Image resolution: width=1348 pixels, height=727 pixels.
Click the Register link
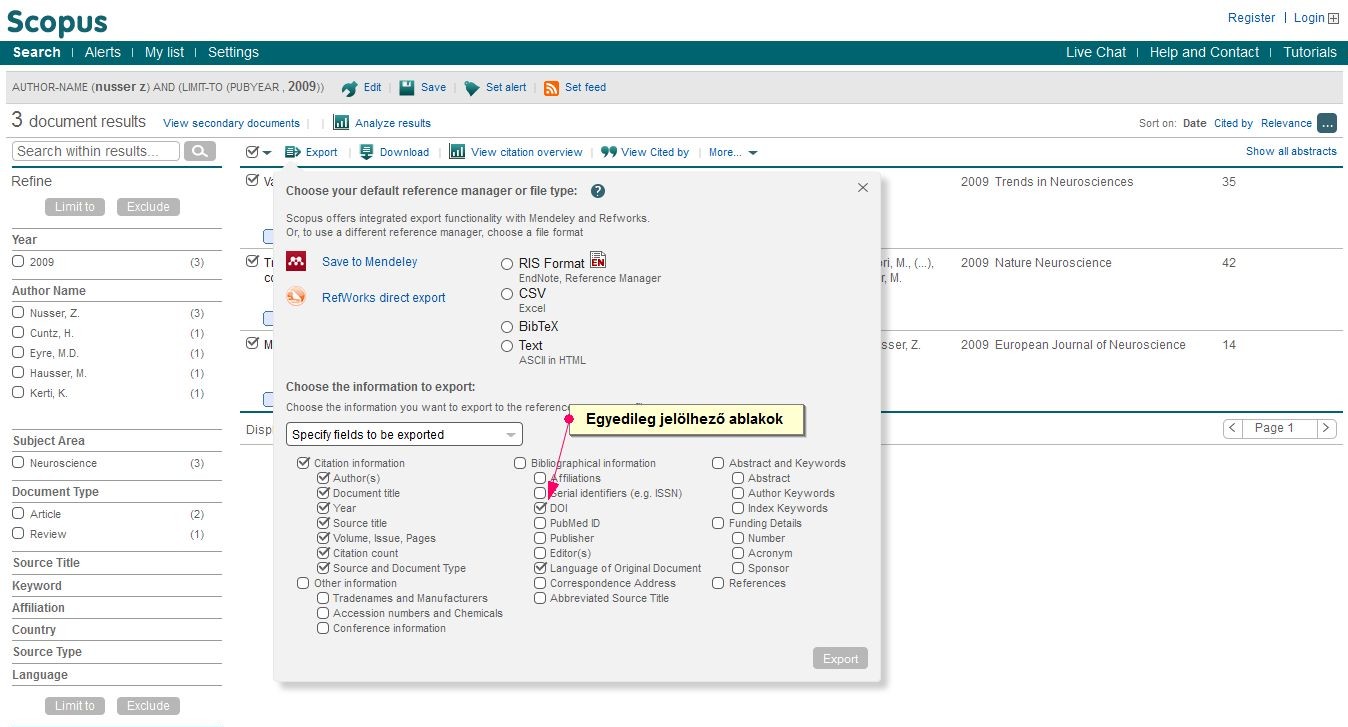tap(1251, 18)
